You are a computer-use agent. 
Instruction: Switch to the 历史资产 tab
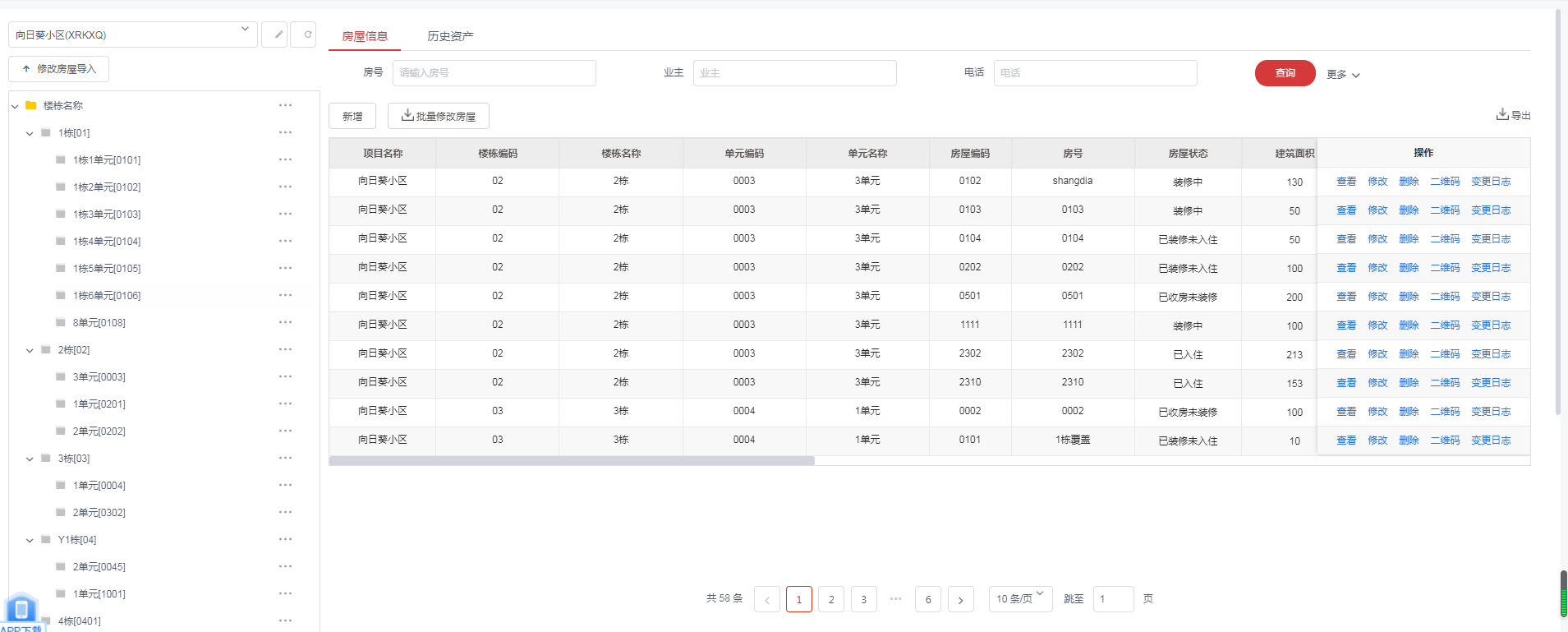(450, 36)
